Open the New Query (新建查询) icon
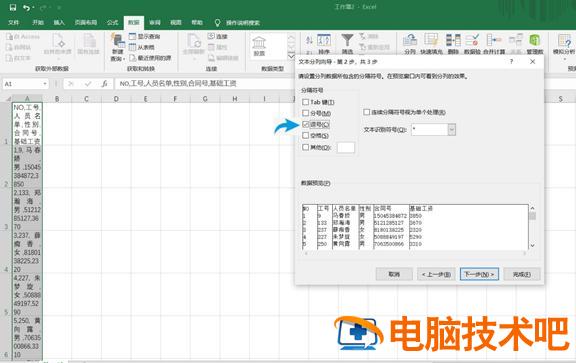 (x=118, y=41)
